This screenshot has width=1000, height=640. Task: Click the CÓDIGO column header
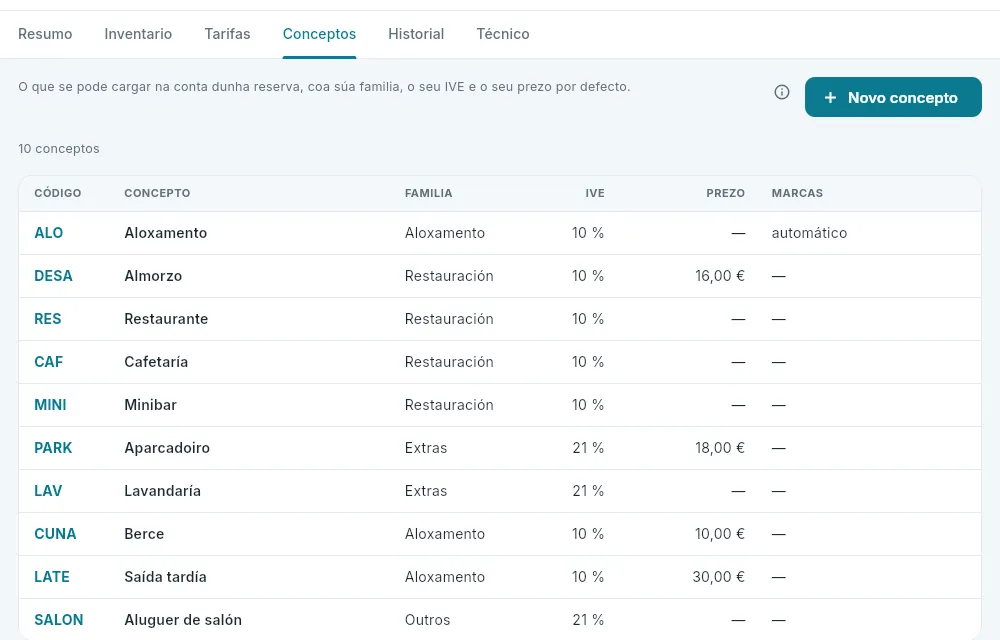[57, 193]
